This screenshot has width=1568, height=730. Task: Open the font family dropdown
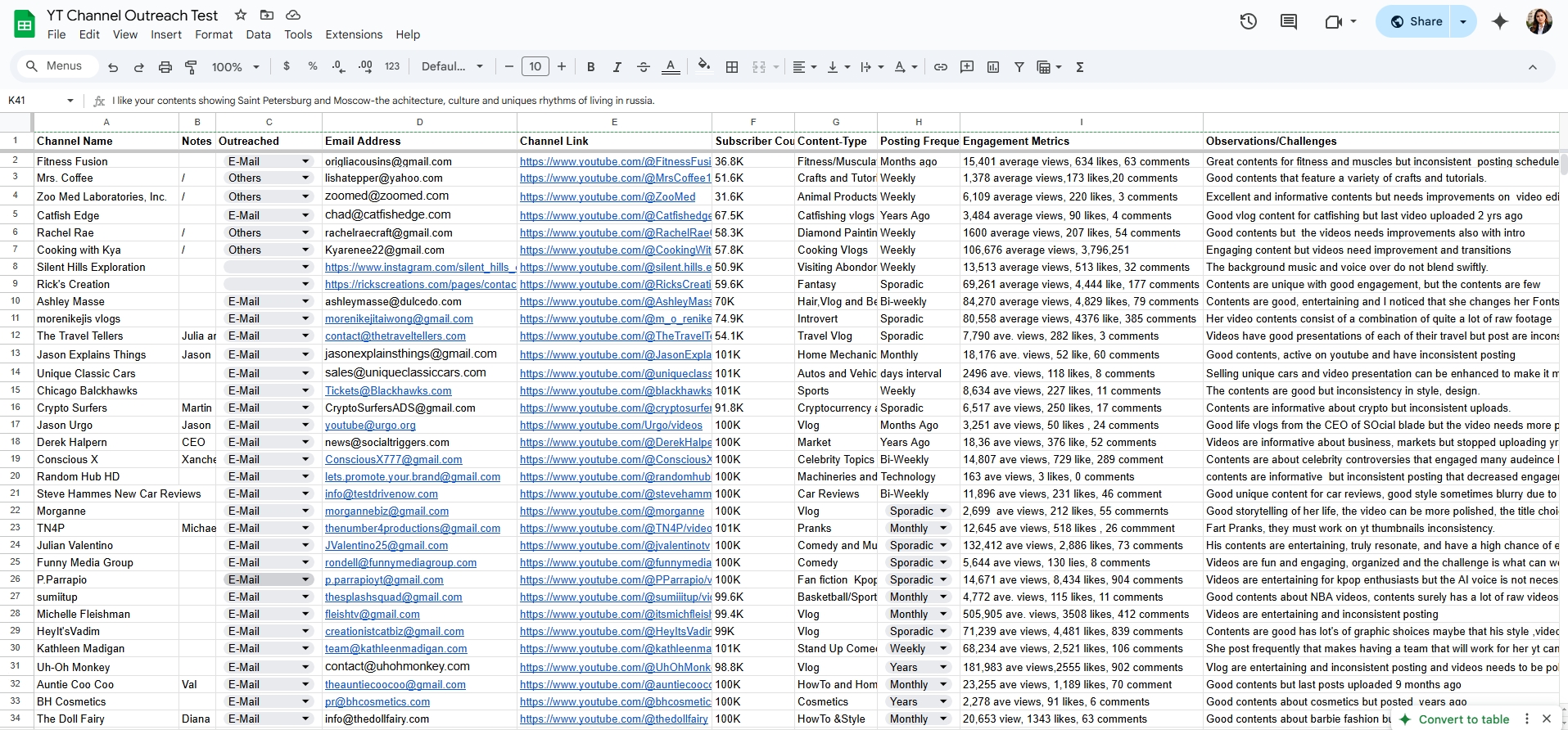(x=452, y=66)
